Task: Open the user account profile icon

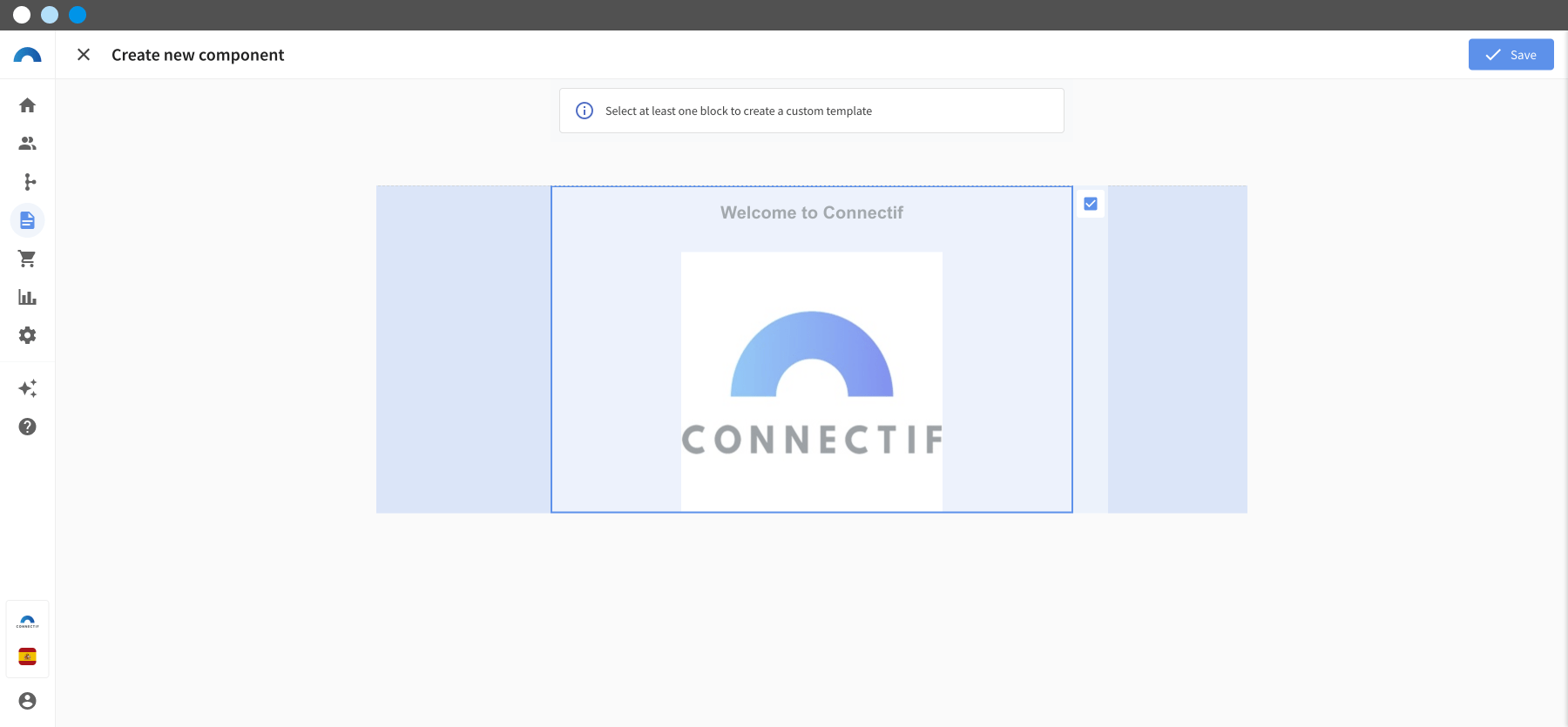Action: point(27,701)
